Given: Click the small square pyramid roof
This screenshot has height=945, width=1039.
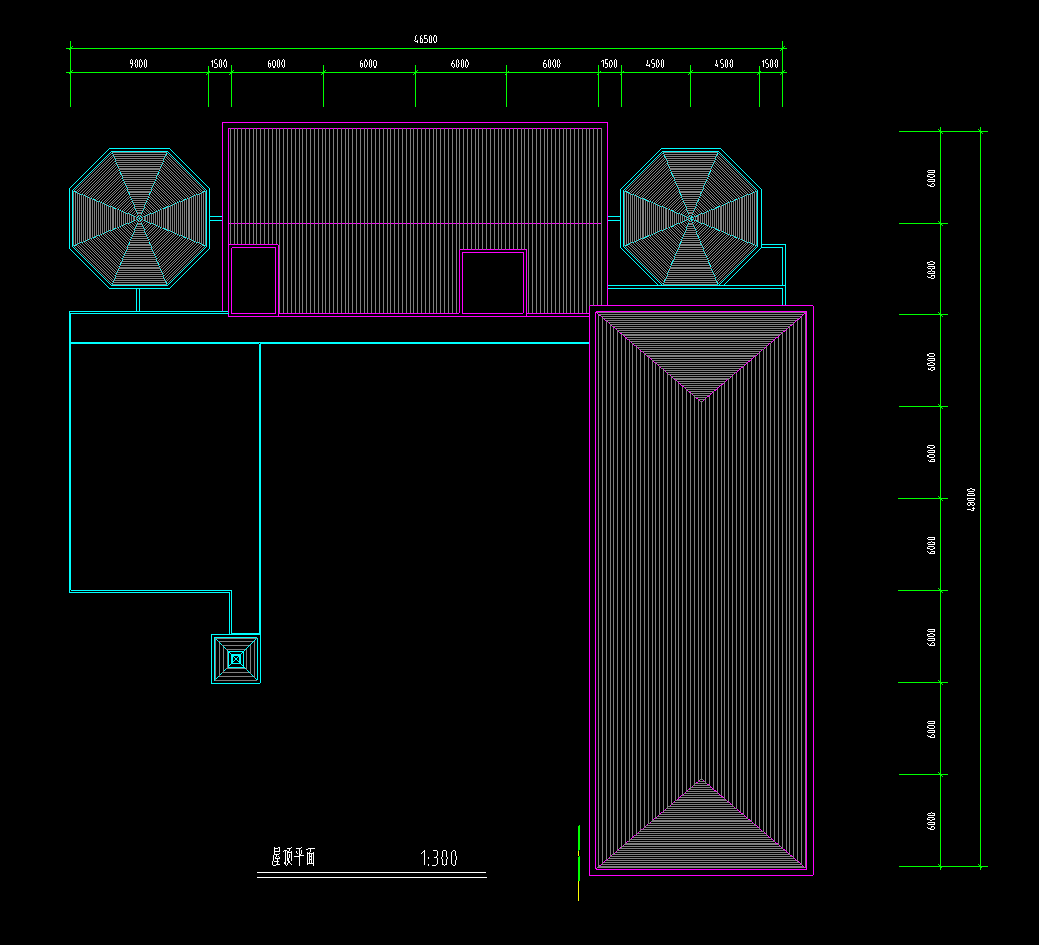Looking at the screenshot, I should click(236, 659).
